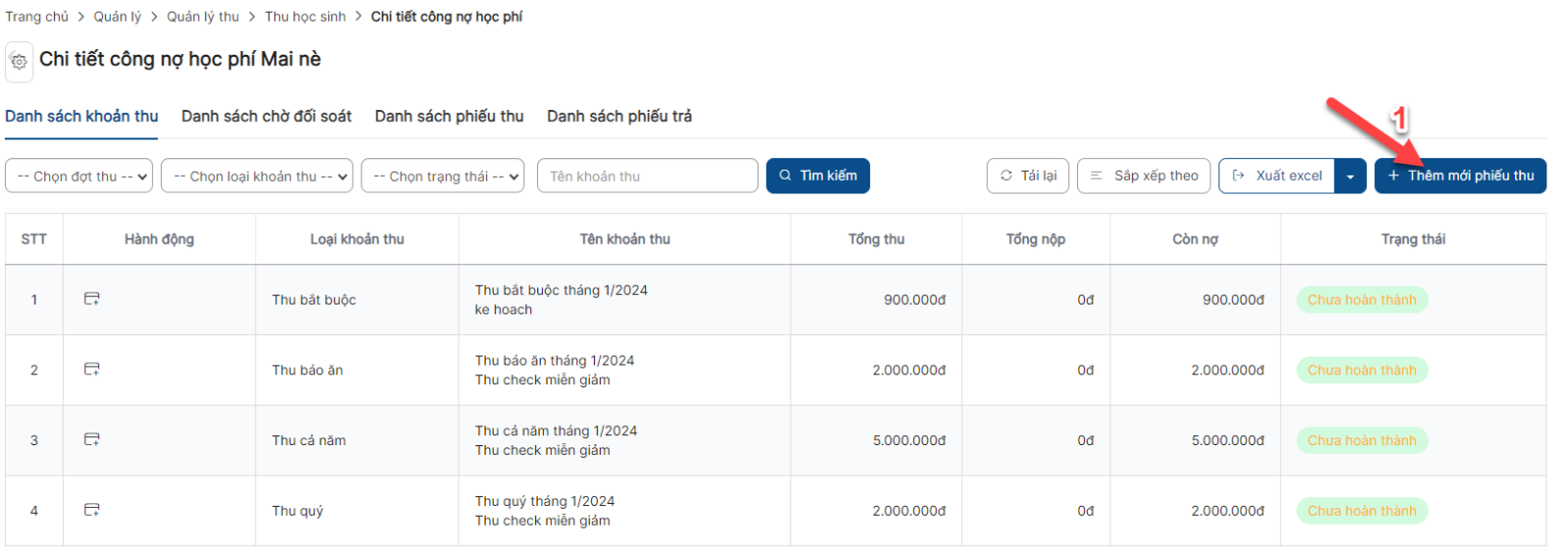This screenshot has height=556, width=1568.
Task: Open the Chọn trạng thái dropdown
Action: [443, 177]
